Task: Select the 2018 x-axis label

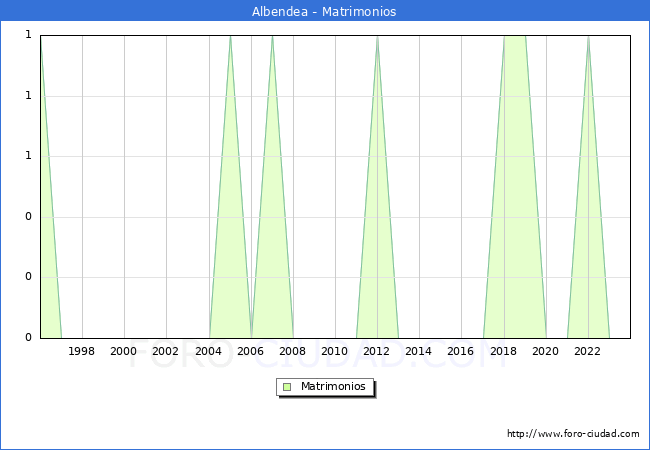Action: pos(503,351)
